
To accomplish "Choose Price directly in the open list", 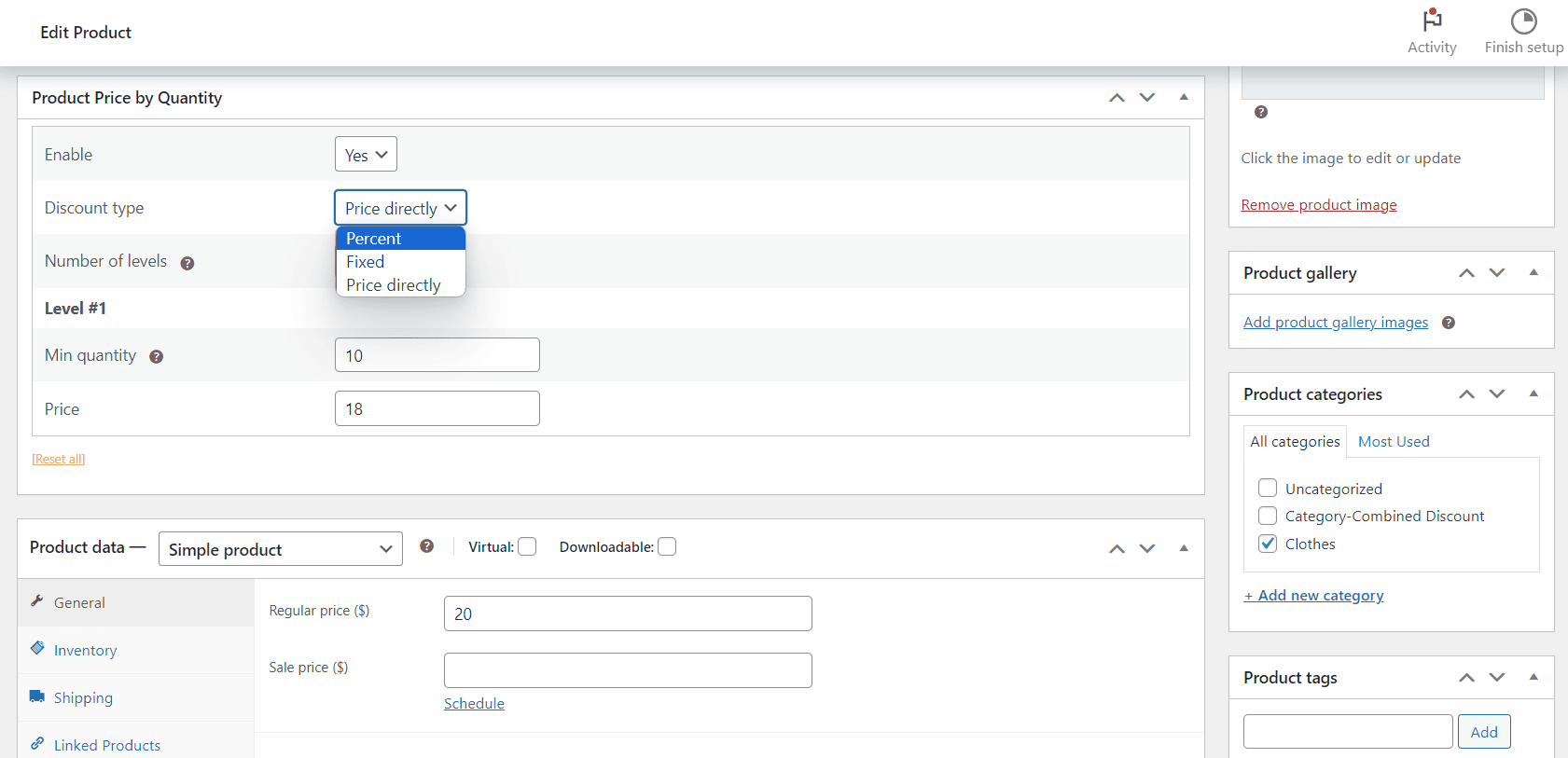I will 400,285.
